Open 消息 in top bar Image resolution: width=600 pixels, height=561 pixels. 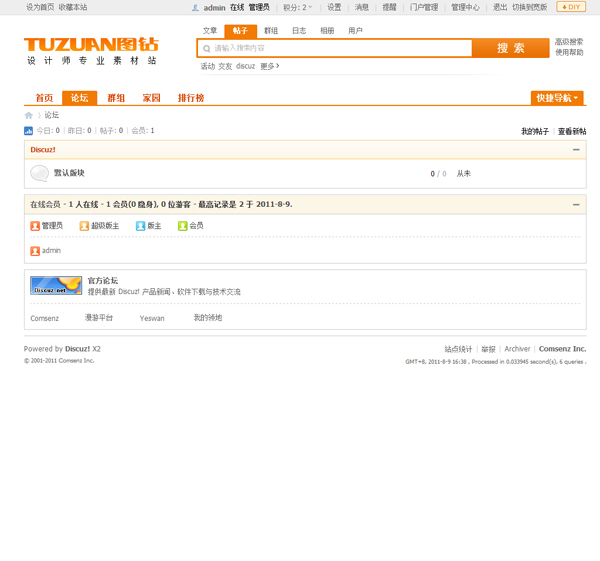pos(362,7)
